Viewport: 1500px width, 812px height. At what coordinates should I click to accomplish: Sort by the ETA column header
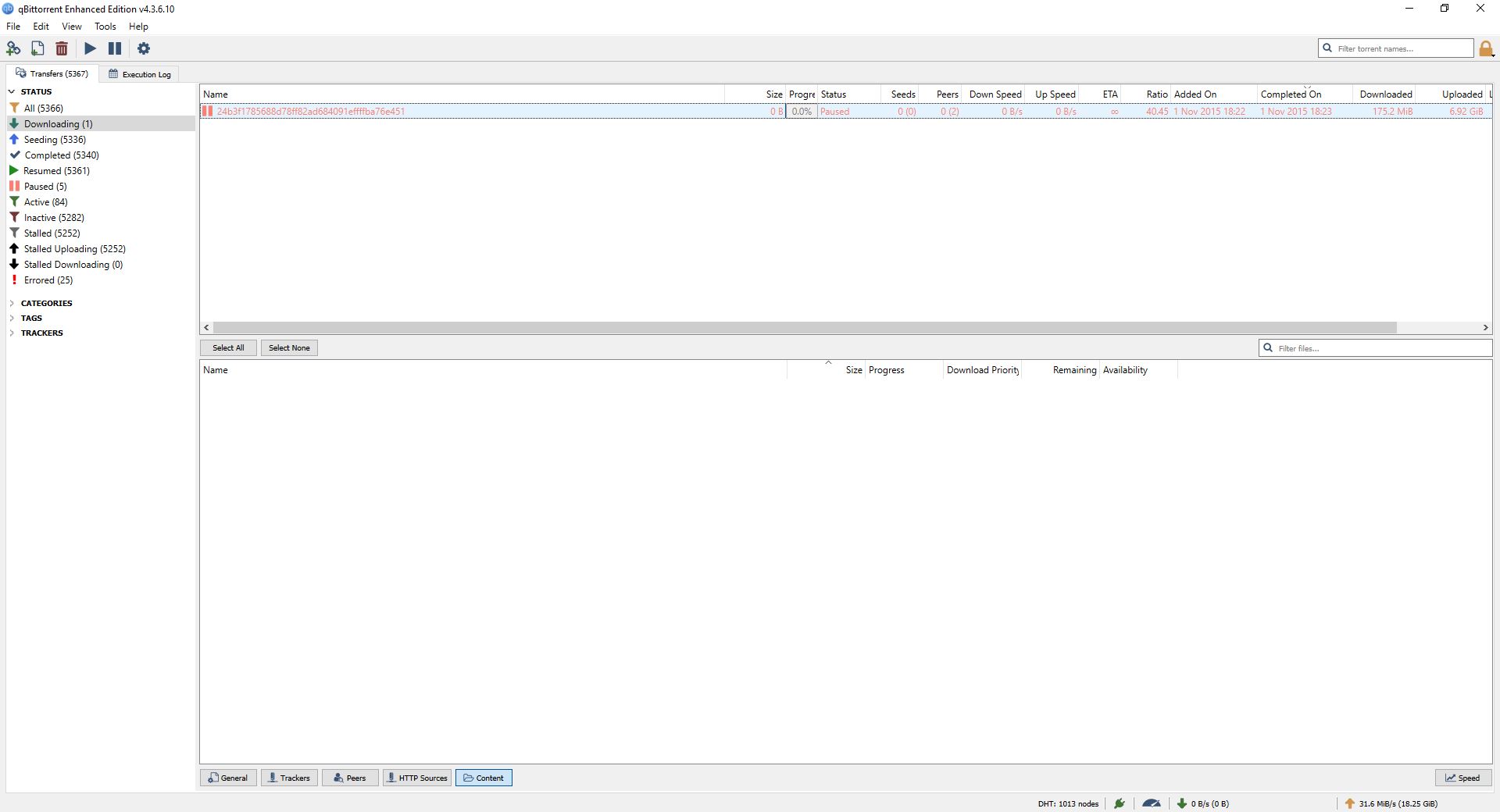[x=1100, y=94]
